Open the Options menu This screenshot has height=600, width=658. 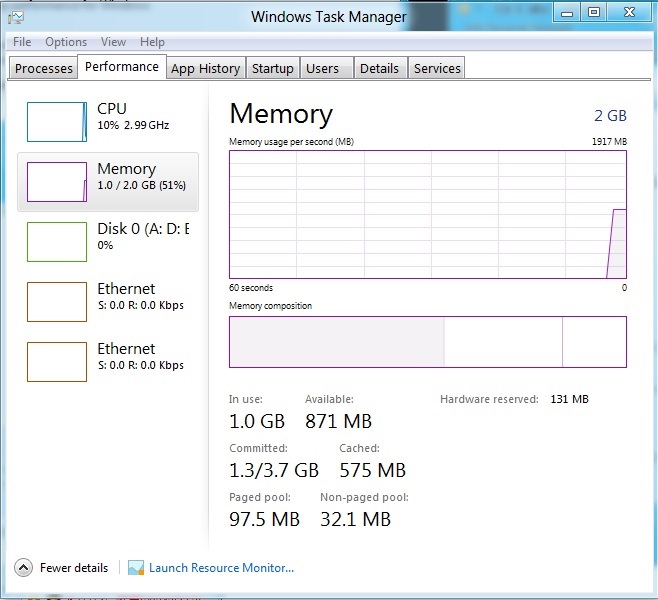[x=66, y=42]
